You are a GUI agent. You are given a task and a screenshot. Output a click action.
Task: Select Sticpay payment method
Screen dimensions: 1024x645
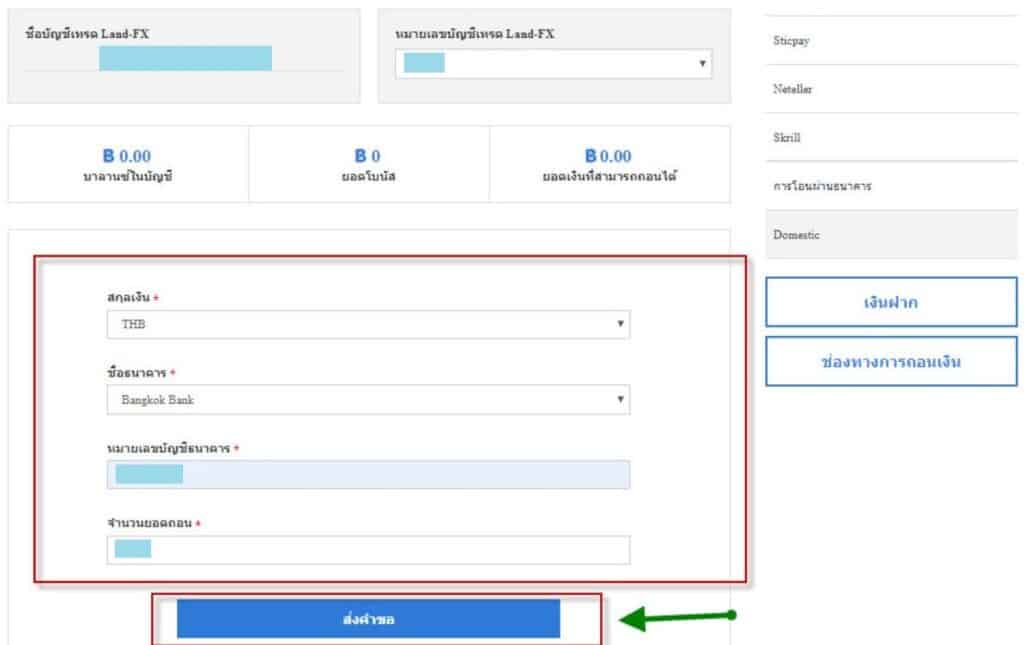pos(891,40)
